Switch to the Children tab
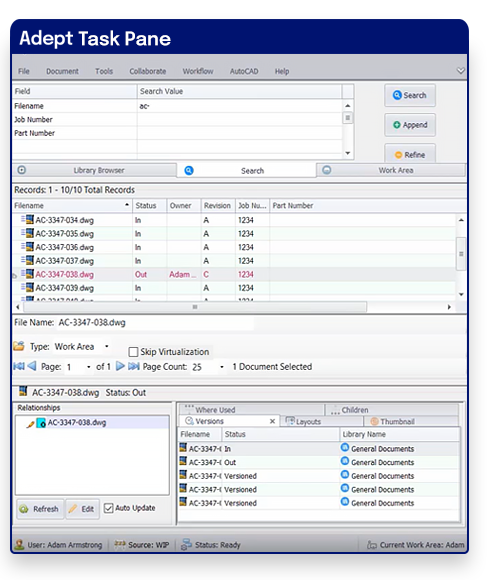Image resolution: width=489 pixels, height=580 pixels. pos(392,409)
